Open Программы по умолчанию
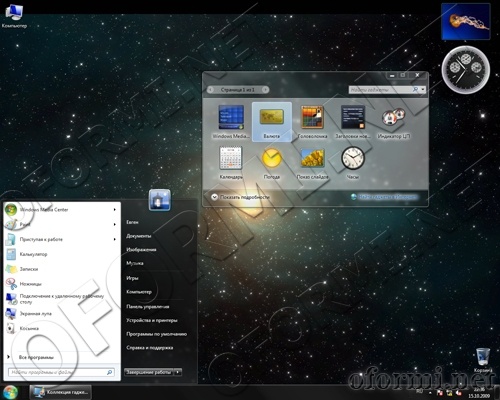 click(x=156, y=334)
